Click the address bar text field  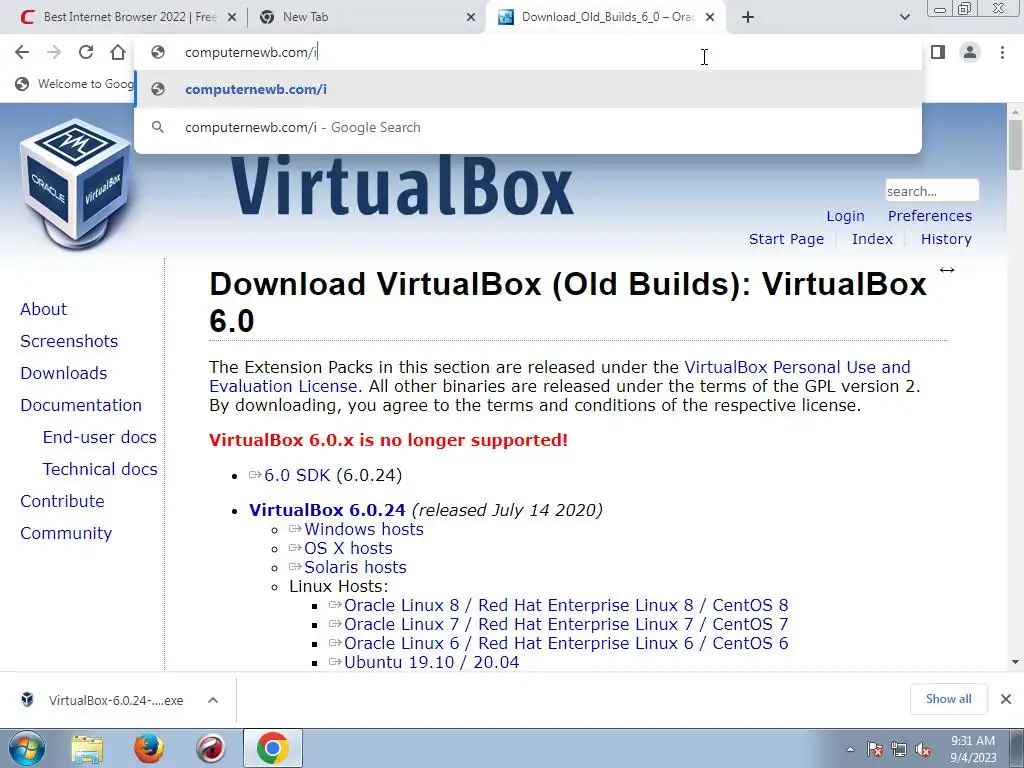click(x=528, y=52)
